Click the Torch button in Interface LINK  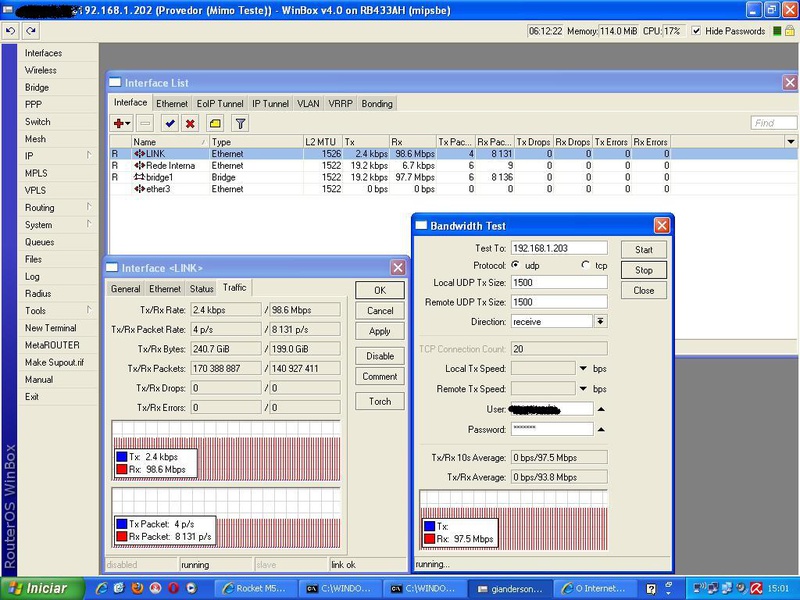pyautogui.click(x=380, y=401)
